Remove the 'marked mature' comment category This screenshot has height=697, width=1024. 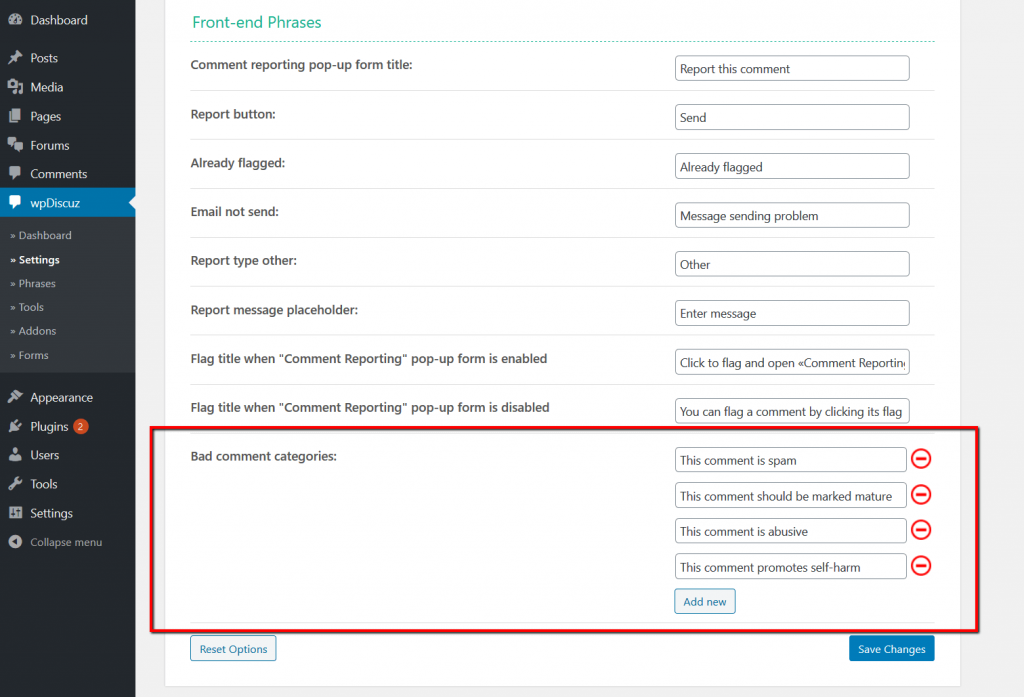(x=921, y=494)
